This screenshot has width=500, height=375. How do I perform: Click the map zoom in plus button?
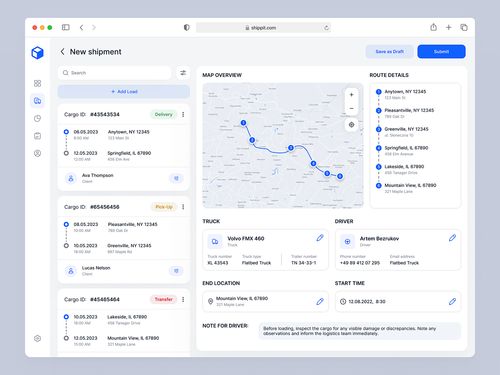[x=351, y=95]
